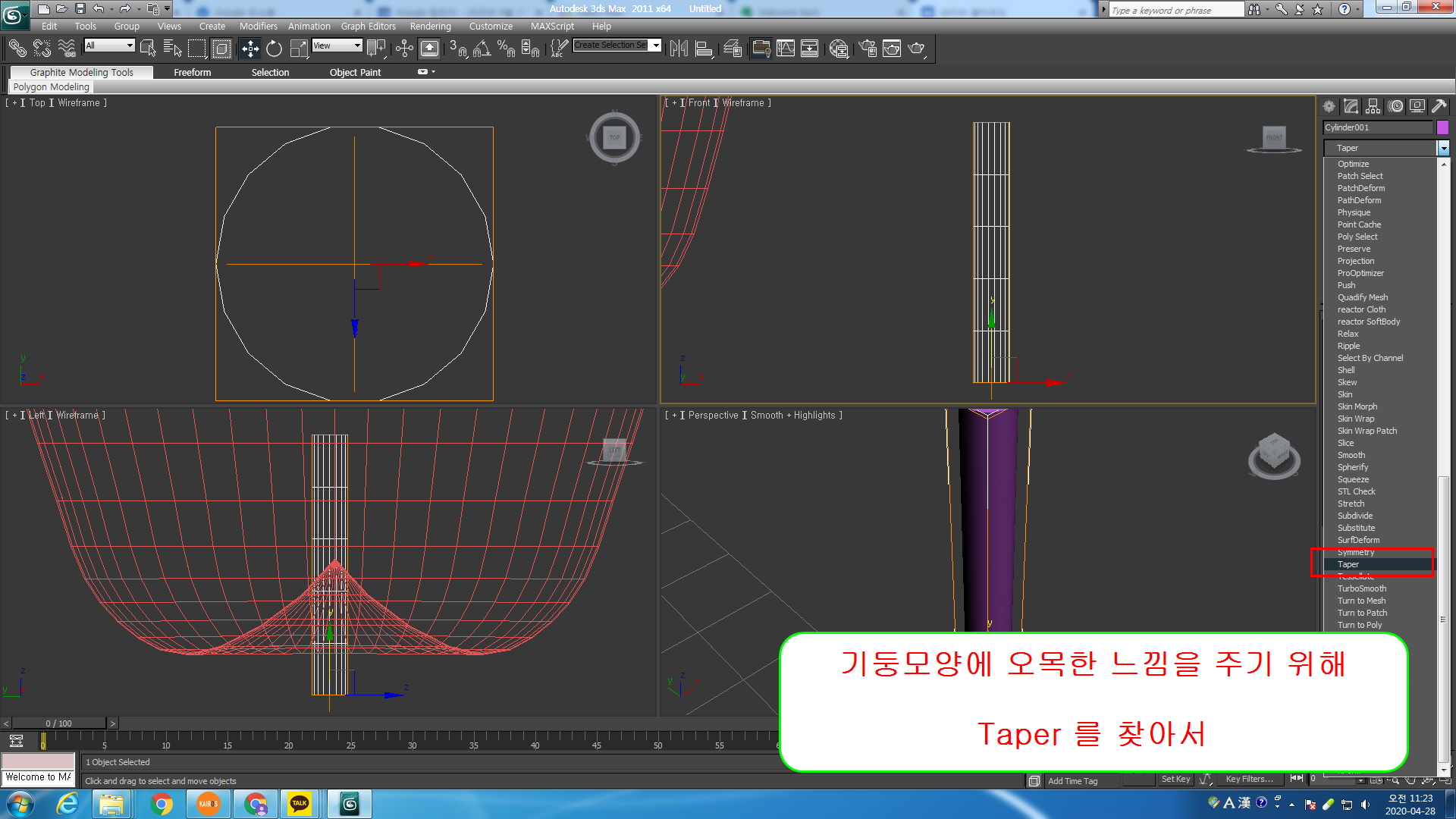1456x819 pixels.
Task: Open the Motion command panel tab
Action: pyautogui.click(x=1395, y=106)
